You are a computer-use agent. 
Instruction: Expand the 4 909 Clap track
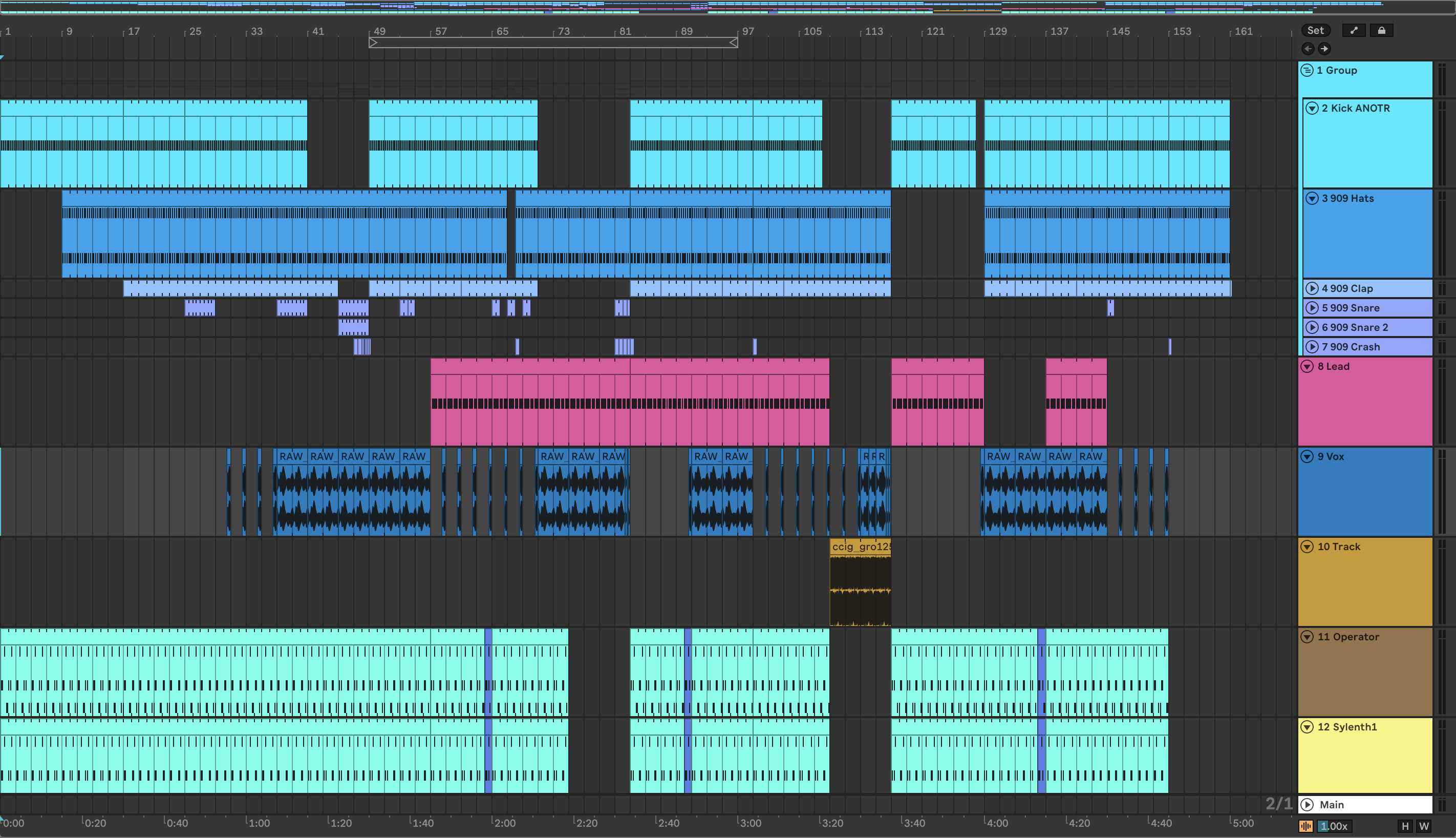point(1312,288)
